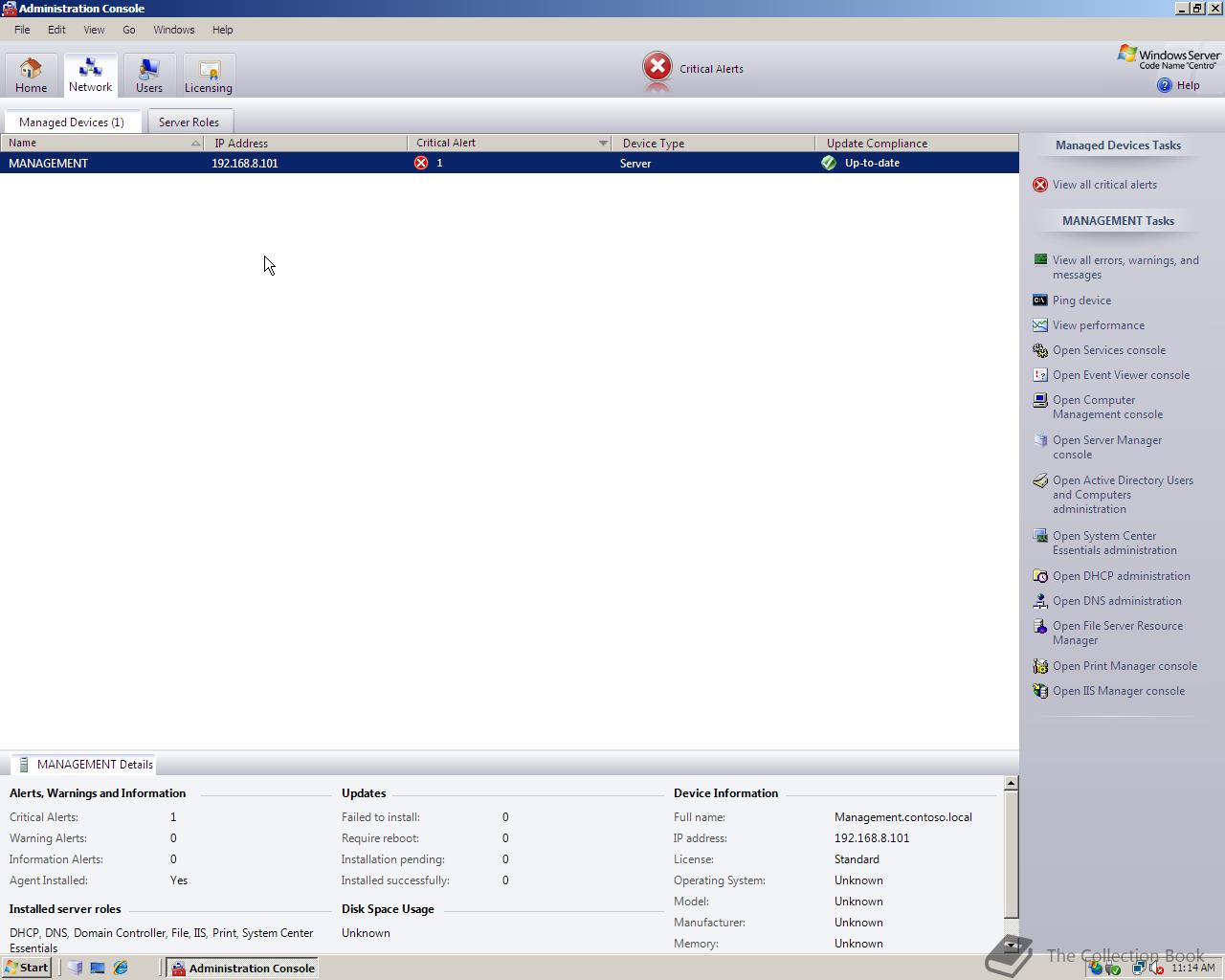
Task: Click the details pane scroll down arrow
Action: [x=1011, y=945]
